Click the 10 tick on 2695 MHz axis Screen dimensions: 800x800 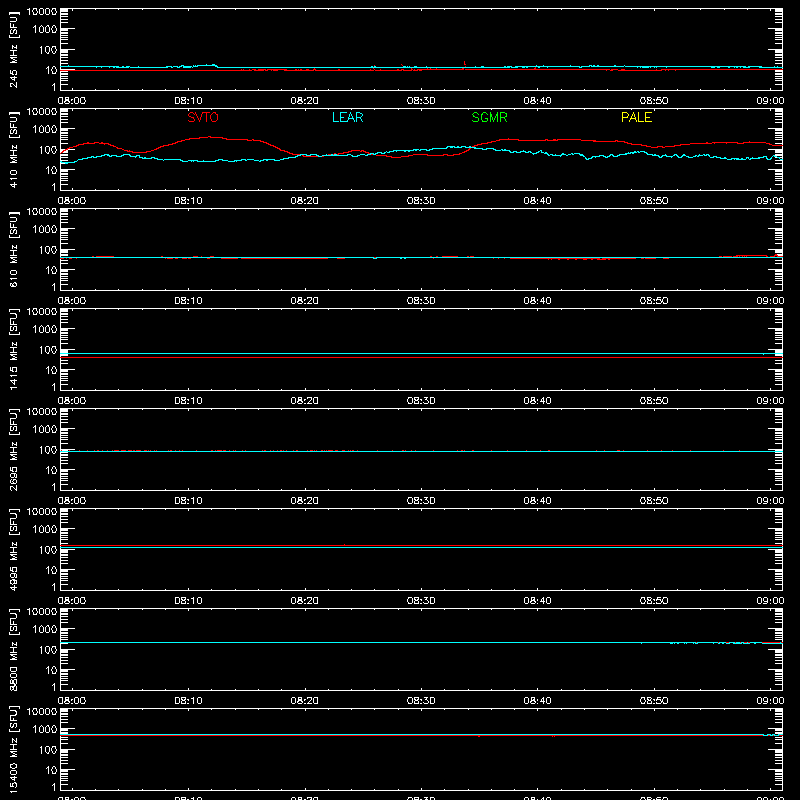coord(52,470)
